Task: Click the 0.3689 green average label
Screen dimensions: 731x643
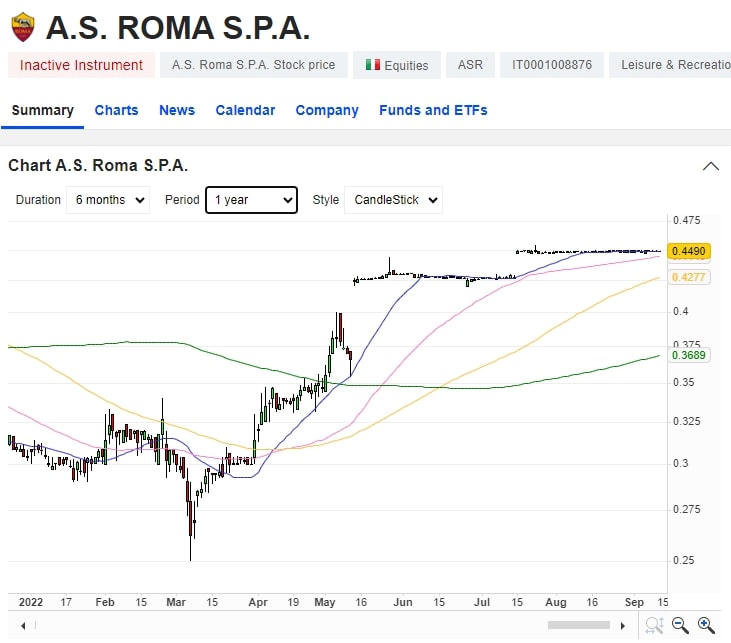Action: click(x=689, y=355)
